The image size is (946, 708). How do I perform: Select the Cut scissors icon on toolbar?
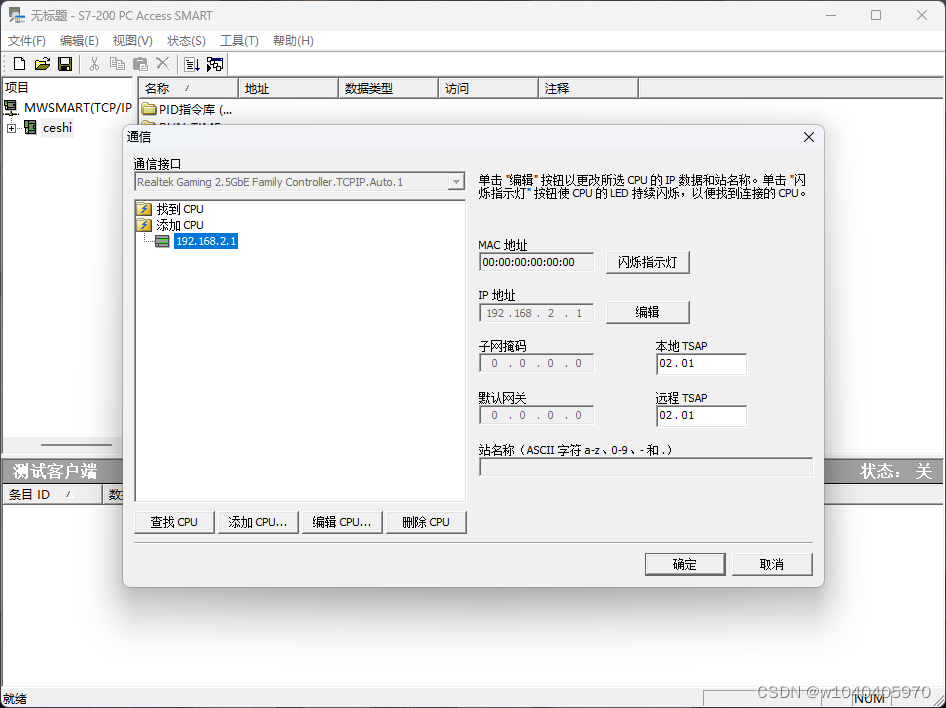[93, 63]
